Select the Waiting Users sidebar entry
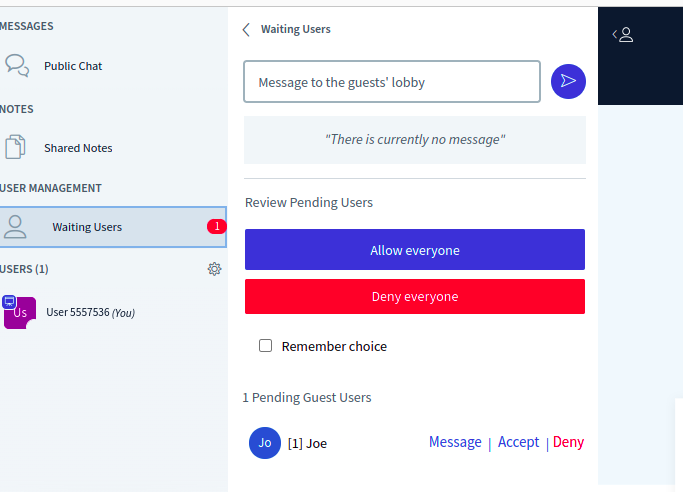The width and height of the screenshot is (683, 492). tap(113, 227)
